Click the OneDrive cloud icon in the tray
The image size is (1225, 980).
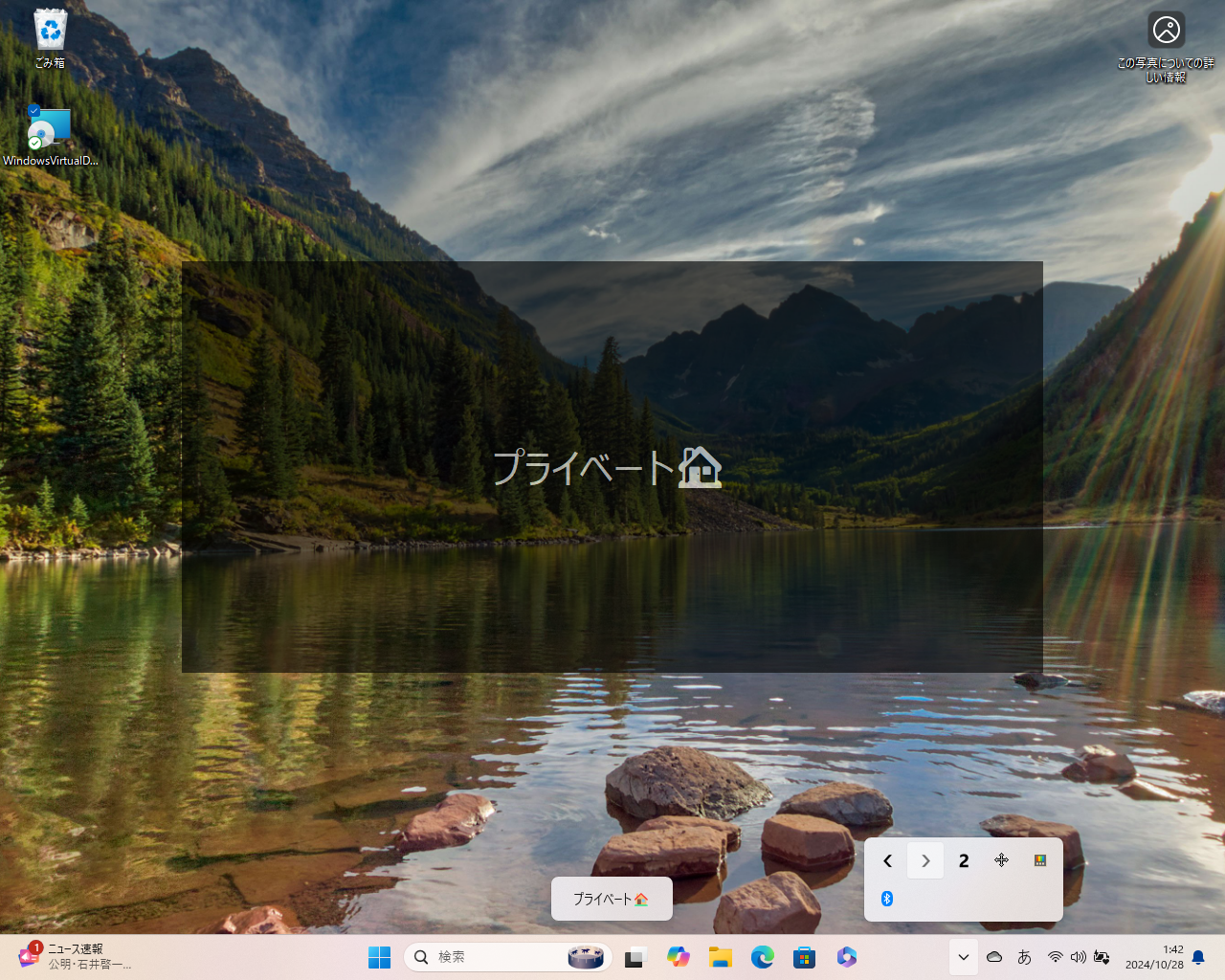(994, 957)
